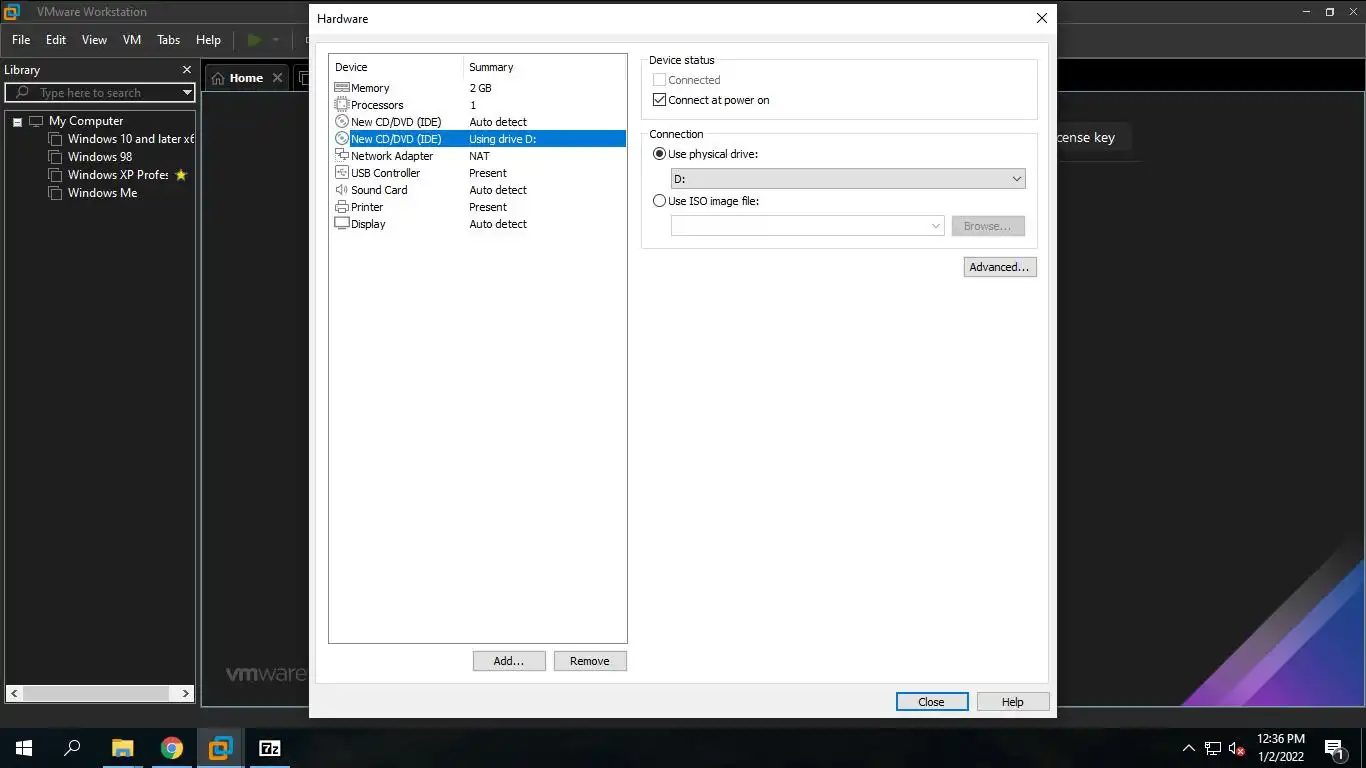The height and width of the screenshot is (768, 1366).
Task: Open the Library search dropdown arrow
Action: 186,92
